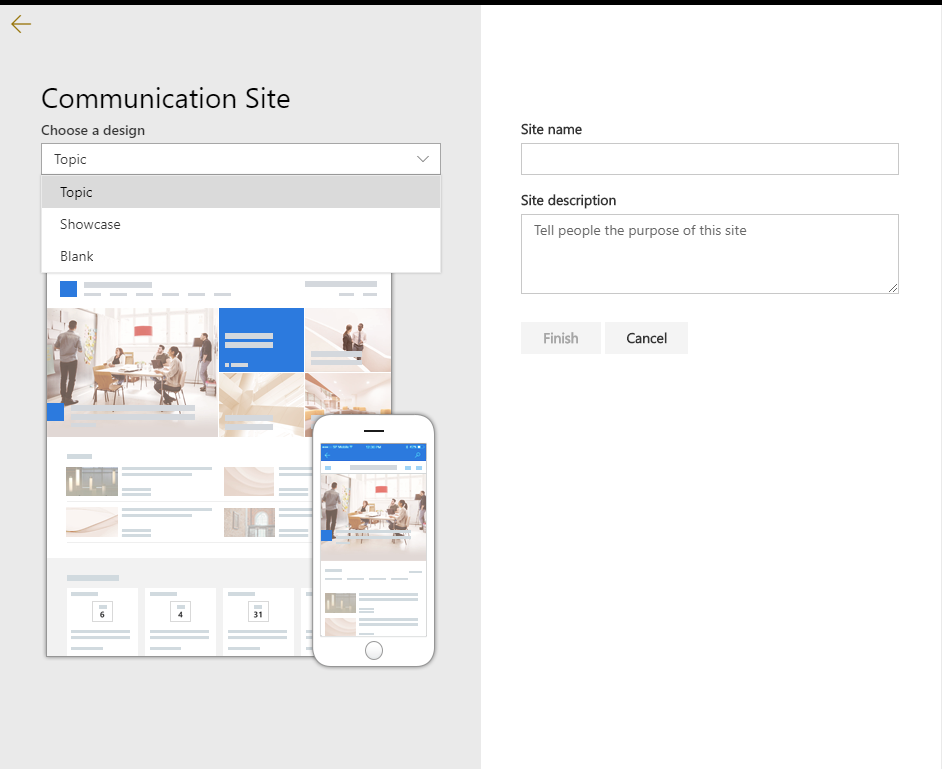Select Topic from the design list

pyautogui.click(x=75, y=191)
